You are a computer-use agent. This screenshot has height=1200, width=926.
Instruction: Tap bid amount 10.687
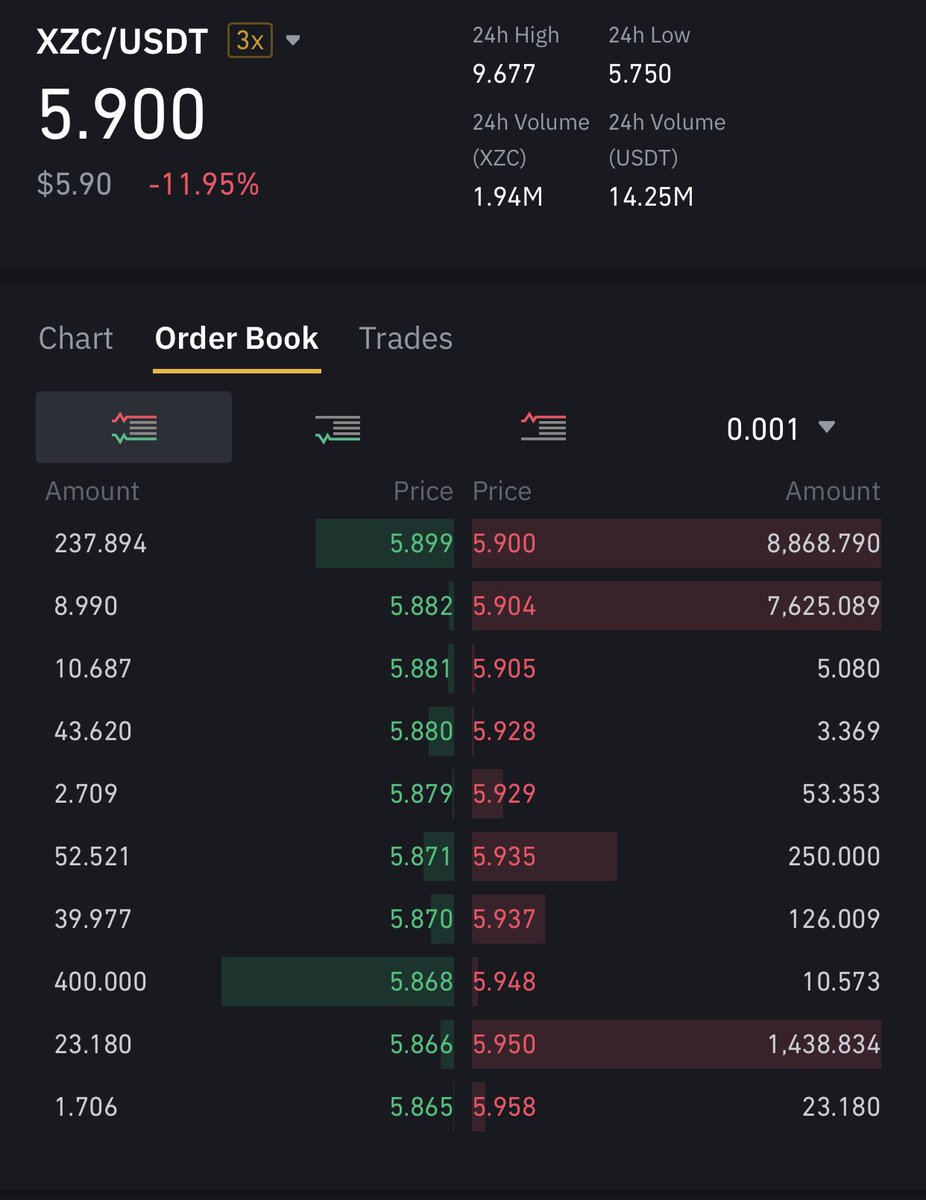coord(93,669)
